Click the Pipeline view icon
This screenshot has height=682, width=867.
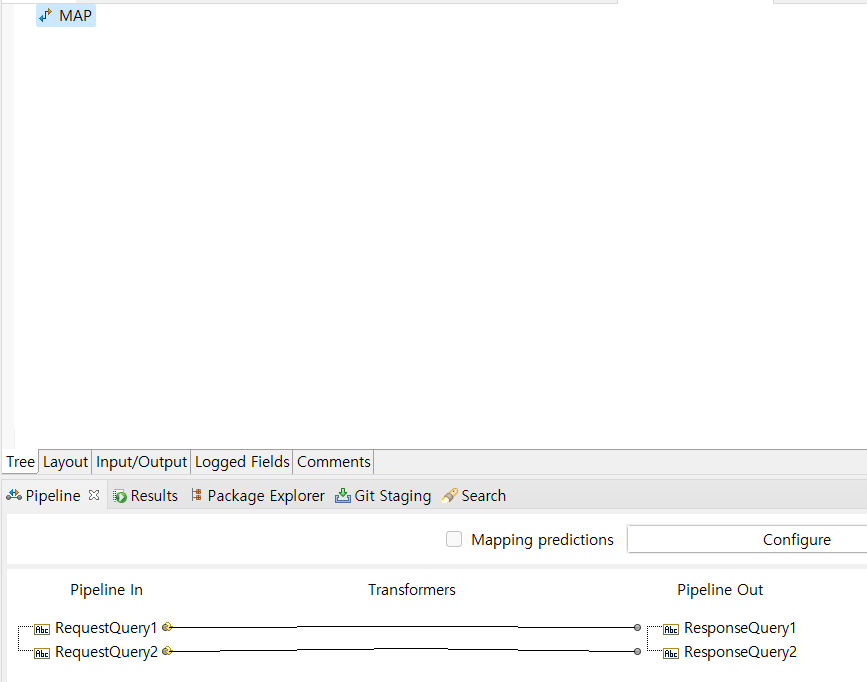(14, 496)
